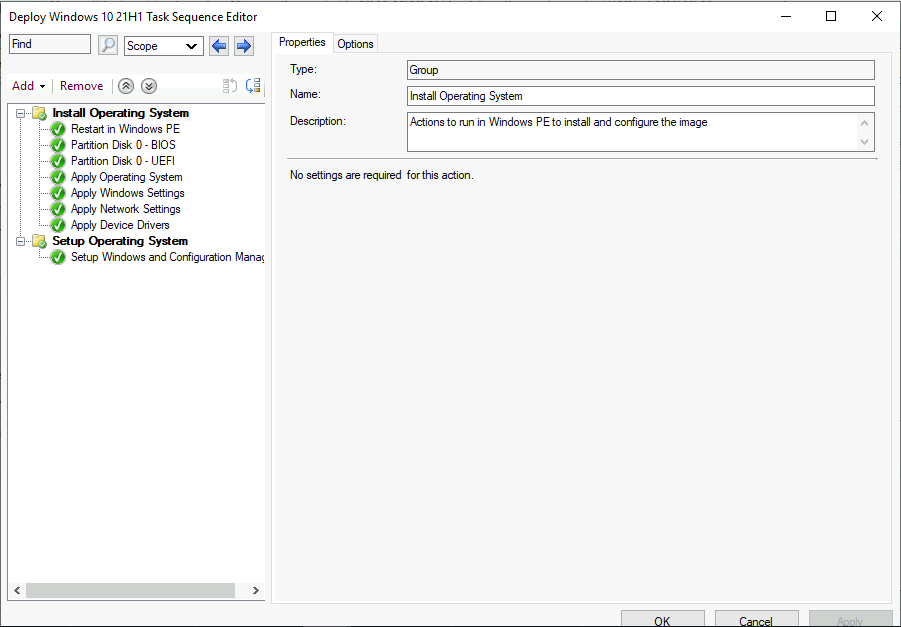Select Partition Disk 0 - UEFI step
This screenshot has height=627, width=901.
coord(123,161)
